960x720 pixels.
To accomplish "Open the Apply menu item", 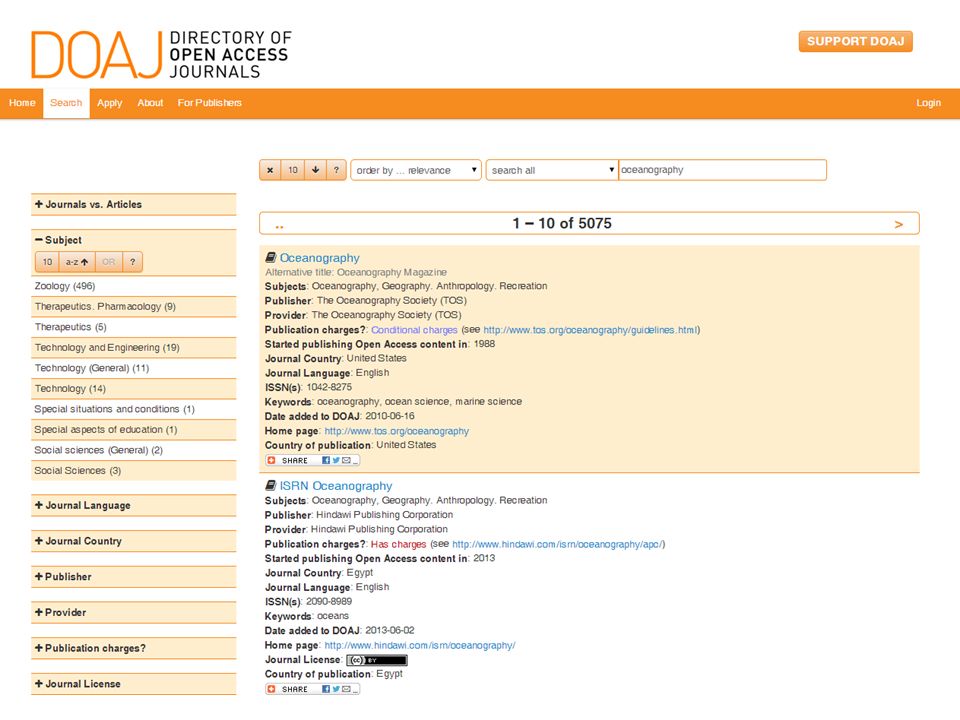I will coord(110,103).
